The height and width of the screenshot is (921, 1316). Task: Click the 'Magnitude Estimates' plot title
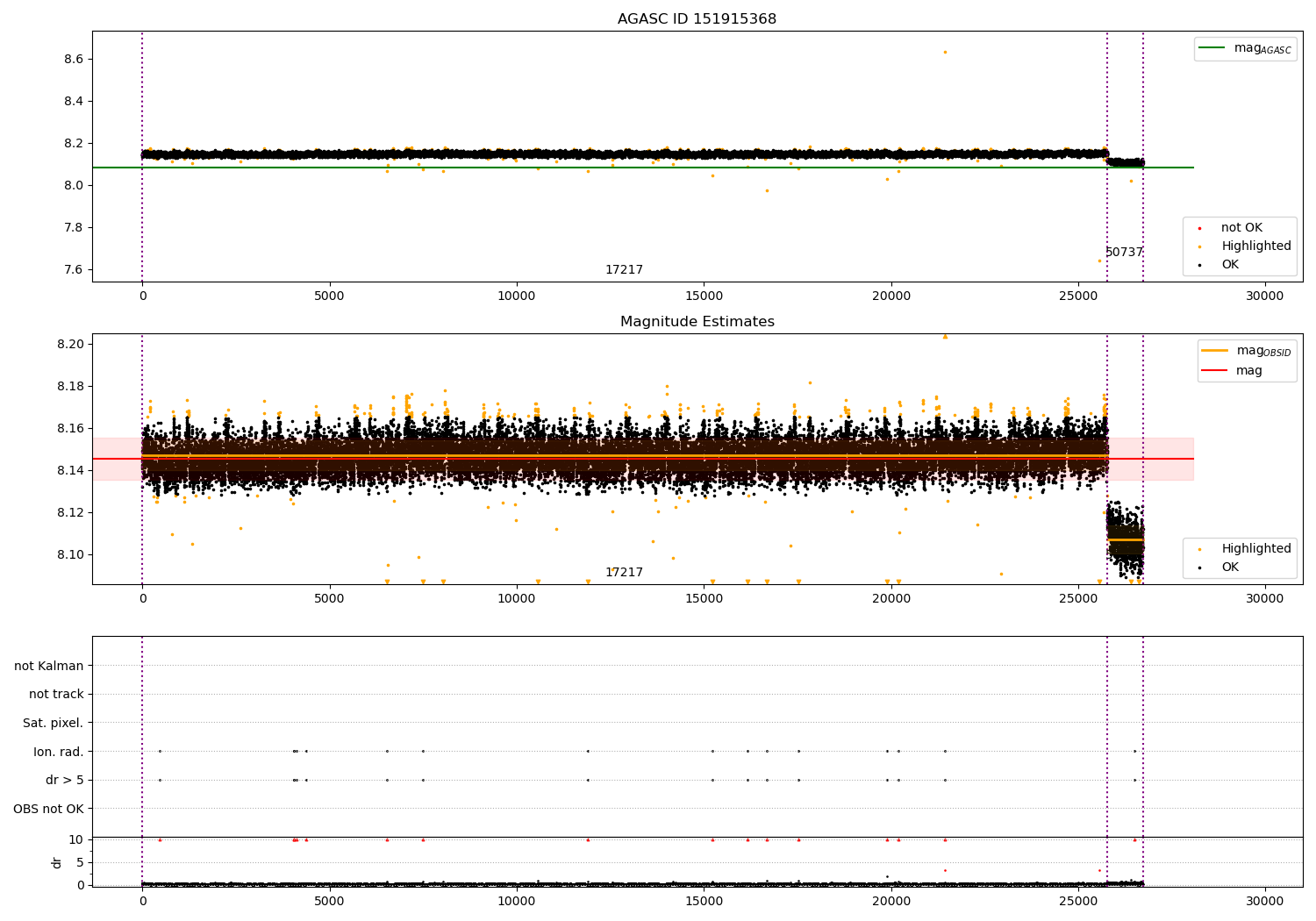(x=697, y=322)
